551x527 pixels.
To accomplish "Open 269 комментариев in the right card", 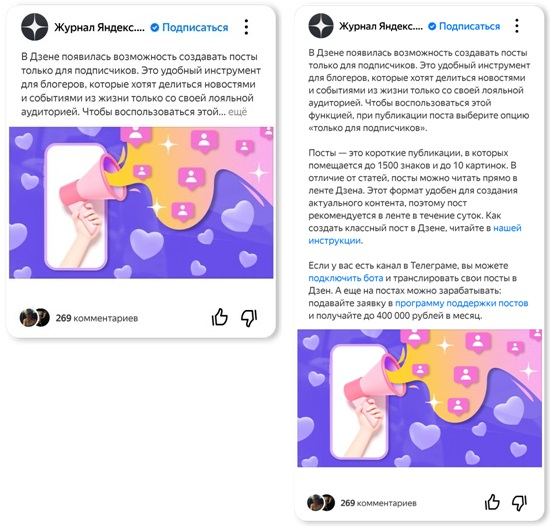I will pos(378,503).
